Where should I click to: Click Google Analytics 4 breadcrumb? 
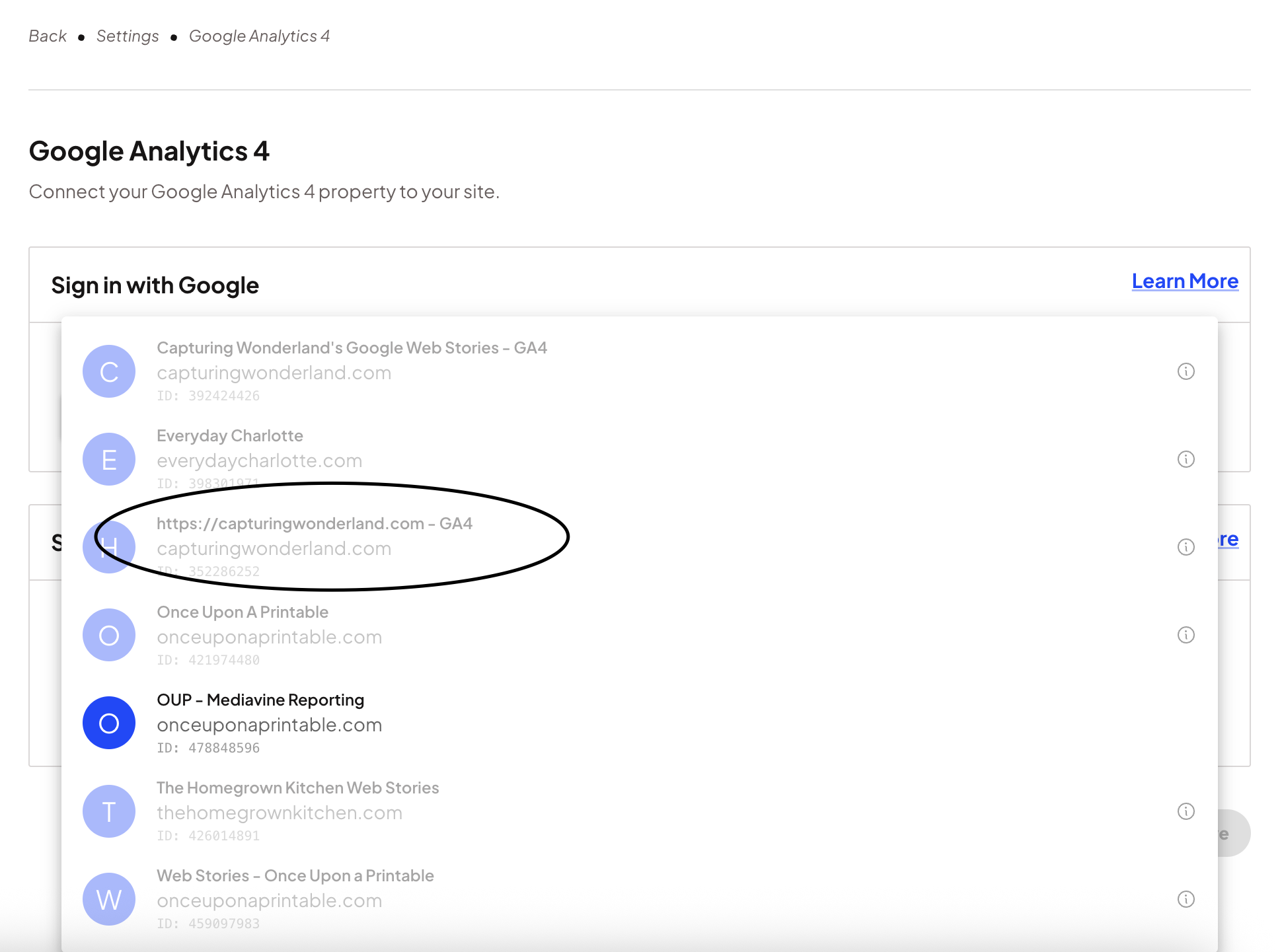coord(259,36)
